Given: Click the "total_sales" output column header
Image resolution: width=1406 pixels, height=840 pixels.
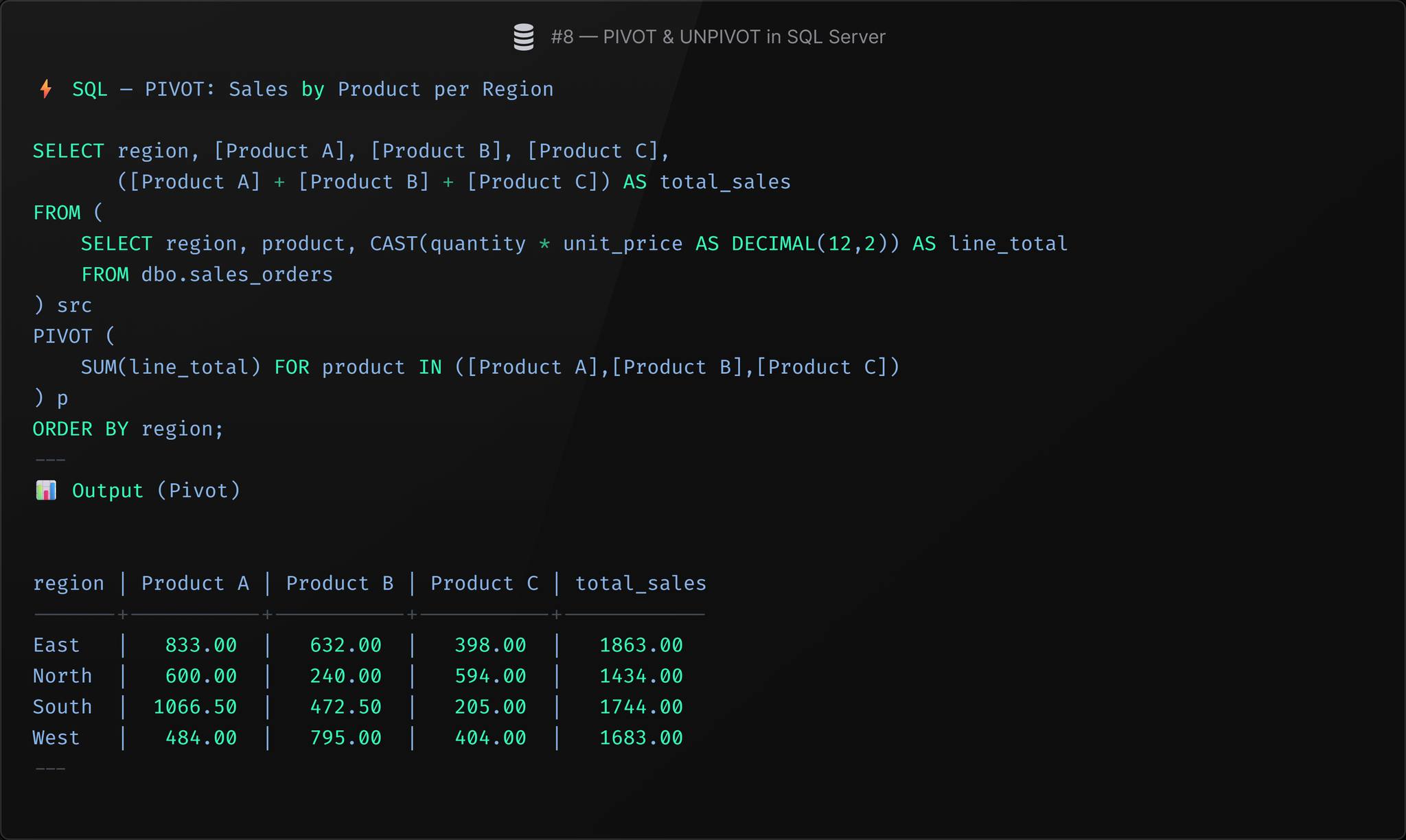Looking at the screenshot, I should [641, 583].
